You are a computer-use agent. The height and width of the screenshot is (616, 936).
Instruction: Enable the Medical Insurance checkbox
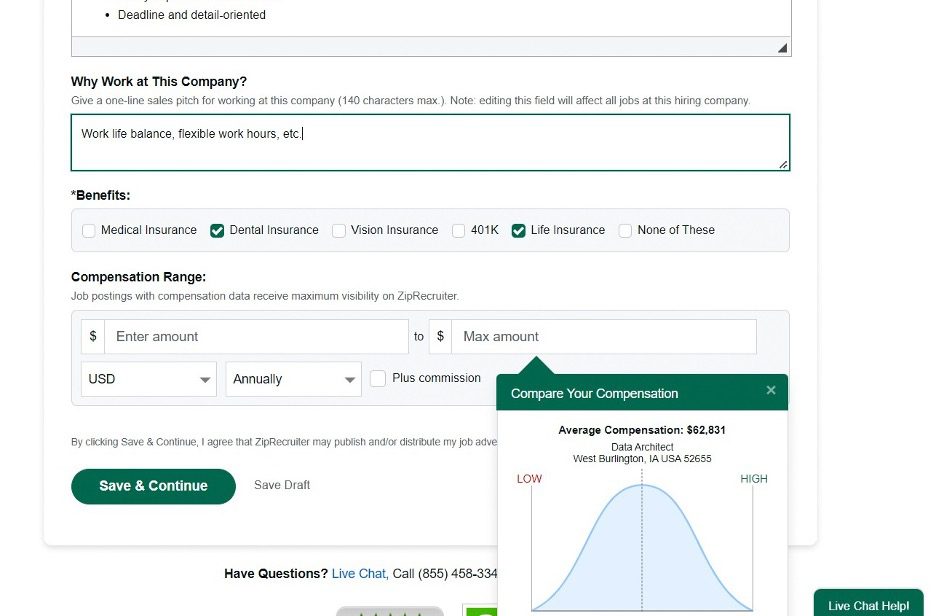click(89, 231)
